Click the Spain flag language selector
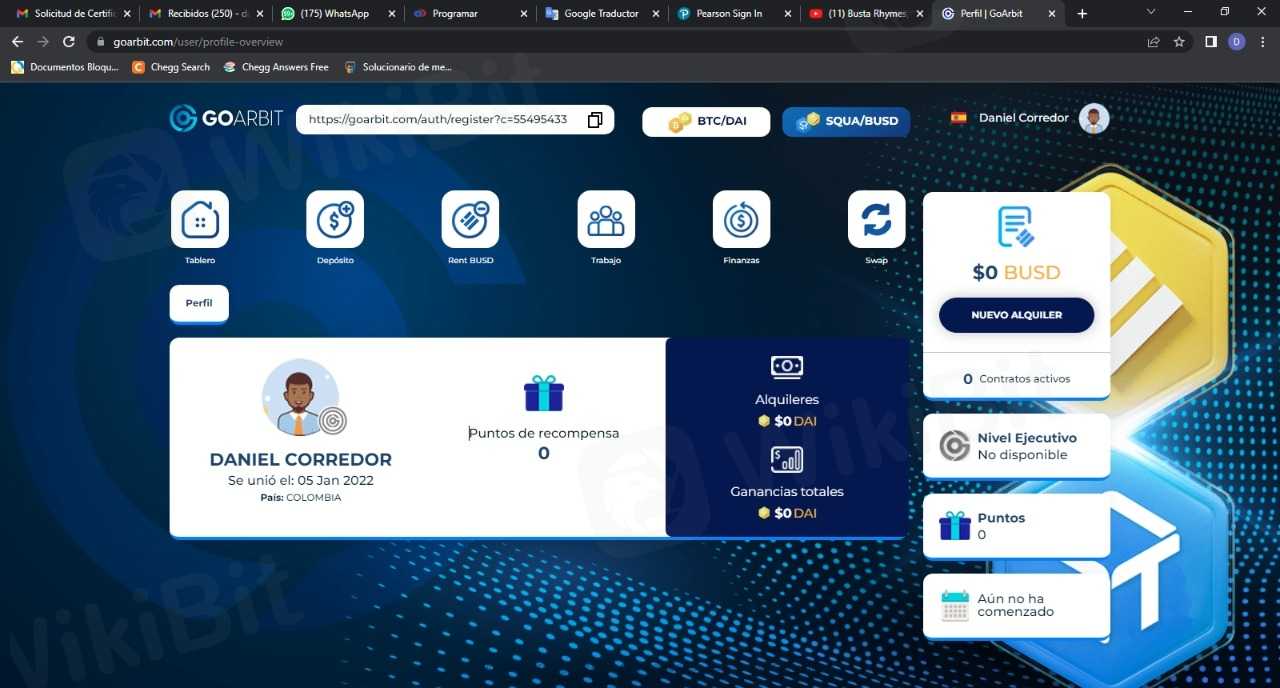 click(x=959, y=118)
